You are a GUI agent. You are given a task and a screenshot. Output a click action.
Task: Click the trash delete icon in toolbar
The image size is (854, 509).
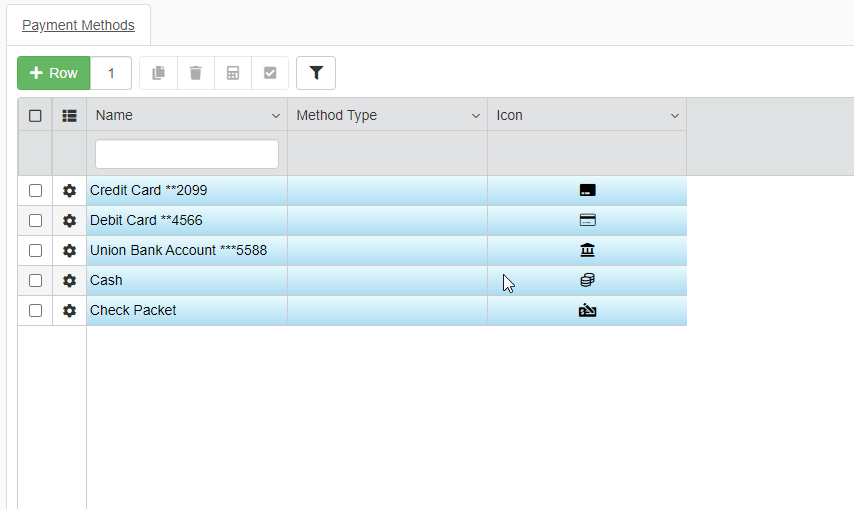click(195, 73)
